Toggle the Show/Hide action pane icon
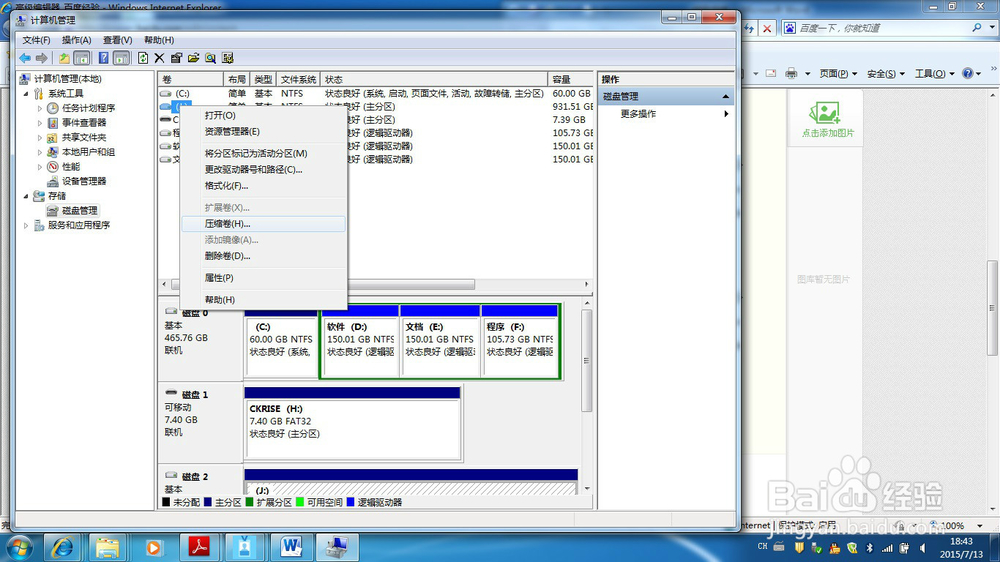Image resolution: width=1000 pixels, height=562 pixels. click(121, 58)
